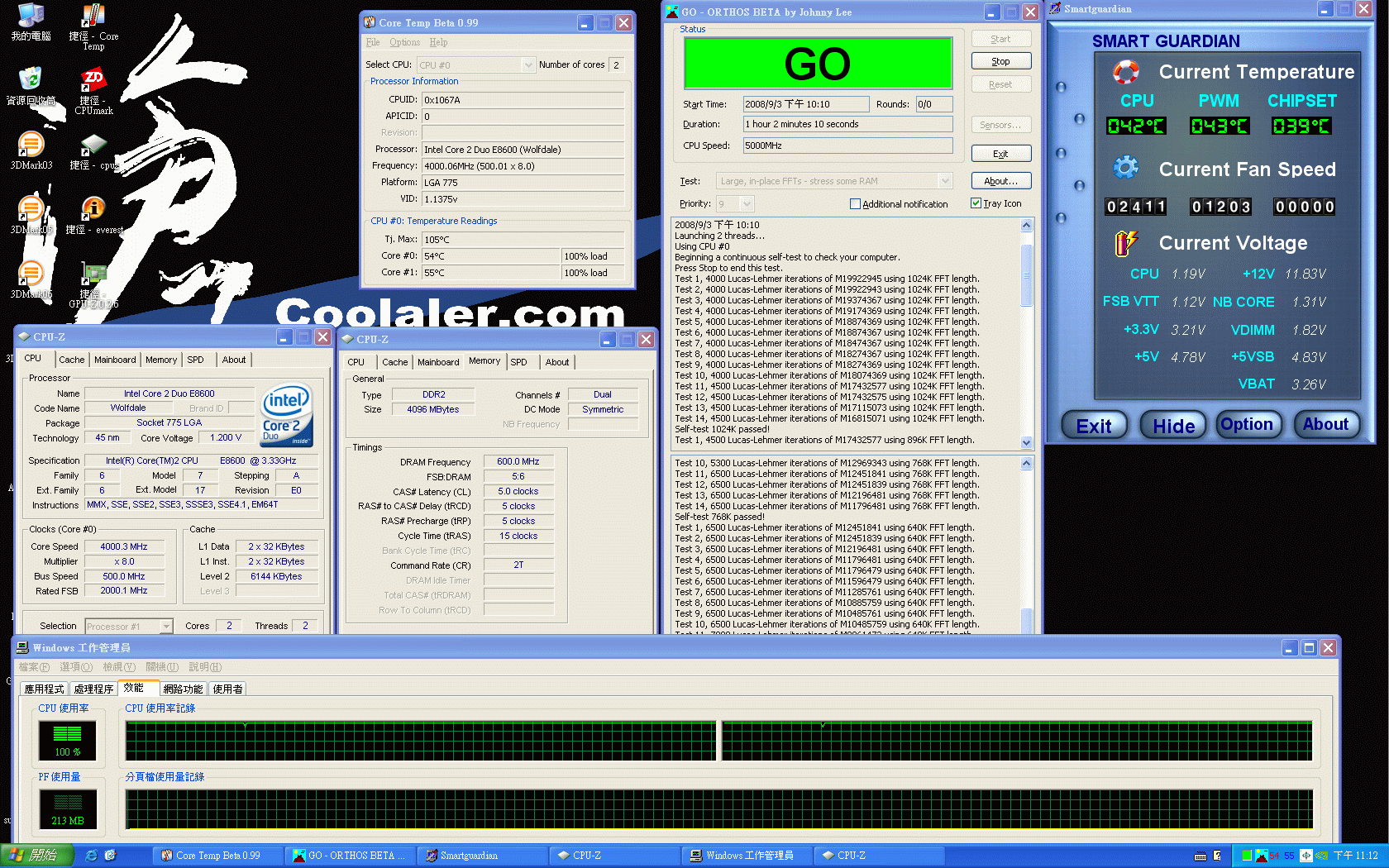Click the Smart Guardian temperature lifebuoy icon
This screenshot has height=868, width=1389.
tap(1125, 72)
